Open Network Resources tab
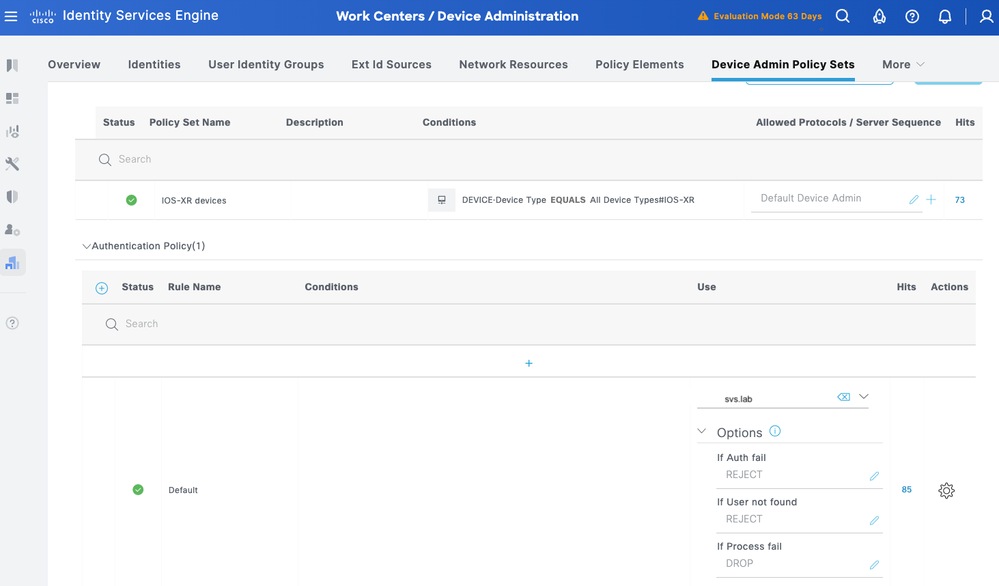The image size is (999, 586). pos(513,64)
